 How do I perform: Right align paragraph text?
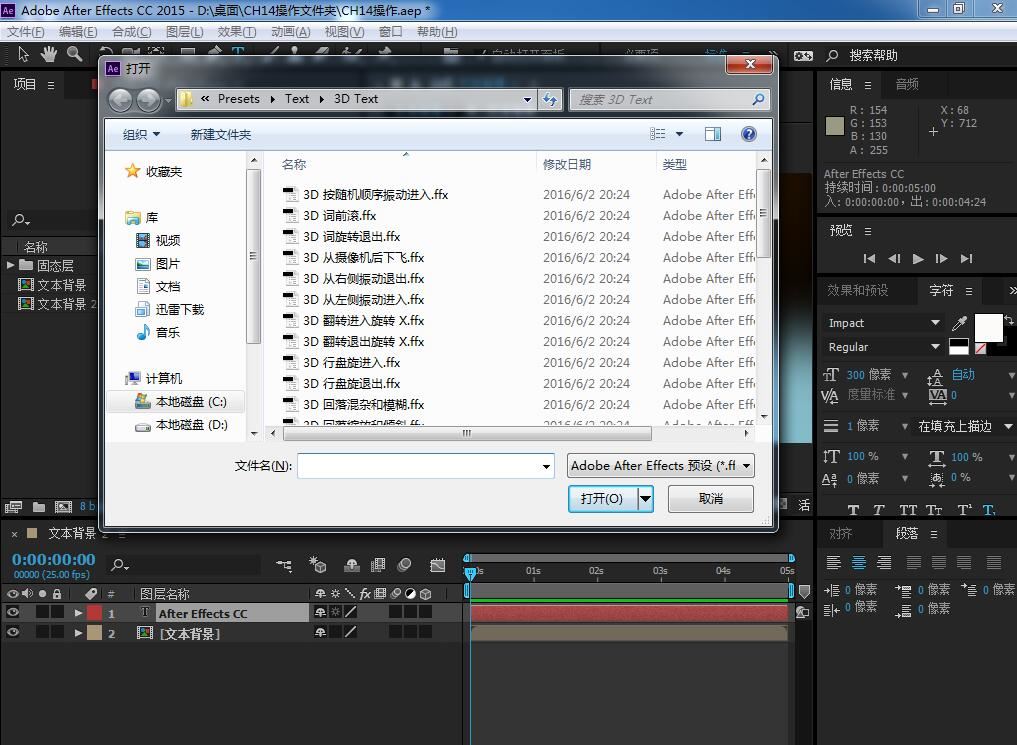pos(884,563)
